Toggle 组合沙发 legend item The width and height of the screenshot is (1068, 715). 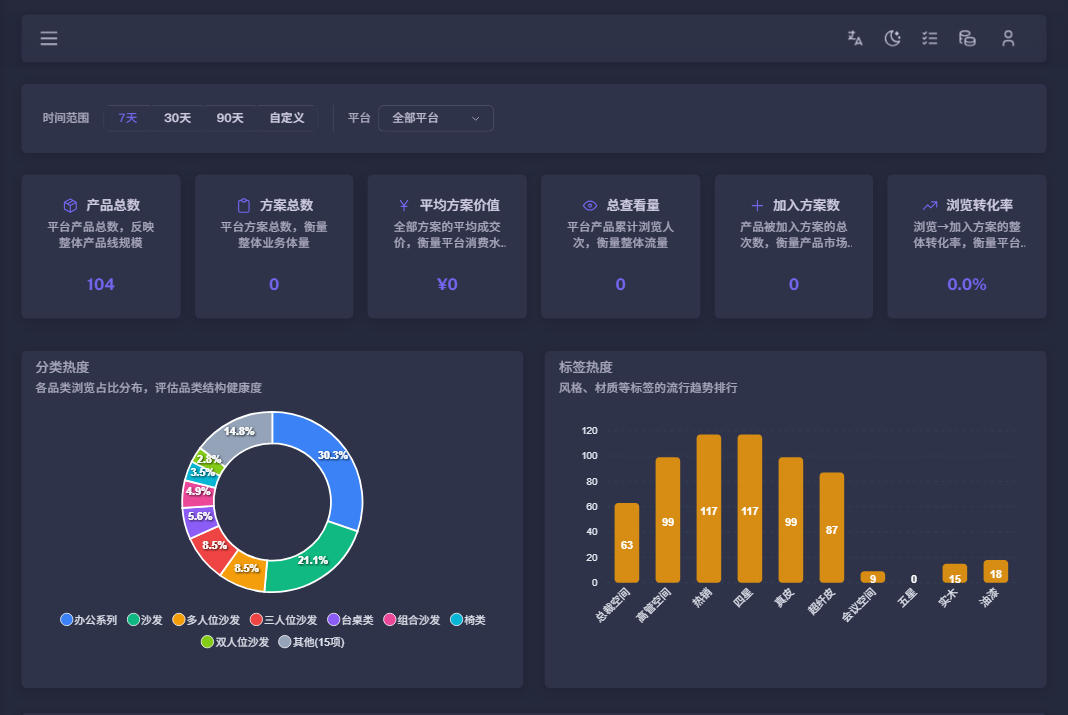412,620
